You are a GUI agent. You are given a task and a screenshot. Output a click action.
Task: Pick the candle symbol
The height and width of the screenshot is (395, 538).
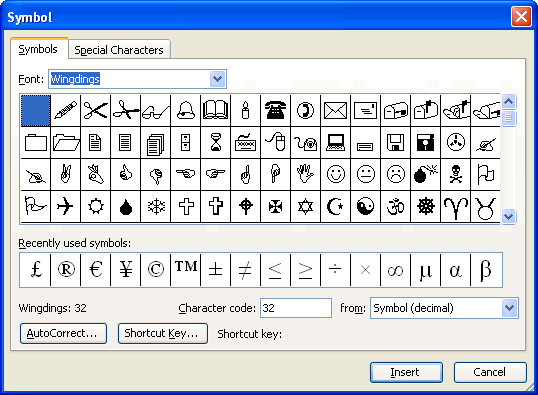click(246, 111)
